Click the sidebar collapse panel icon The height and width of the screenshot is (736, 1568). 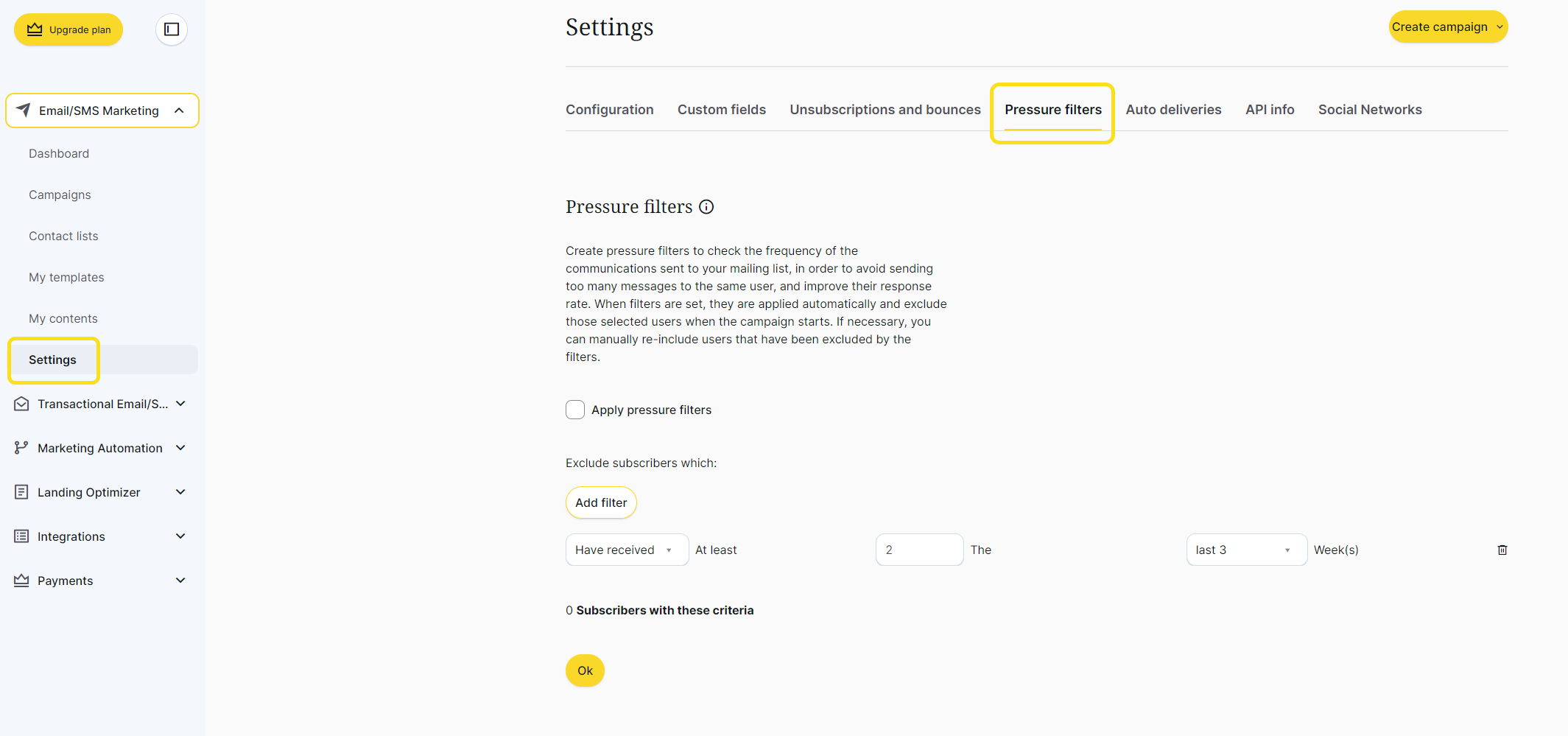click(172, 29)
